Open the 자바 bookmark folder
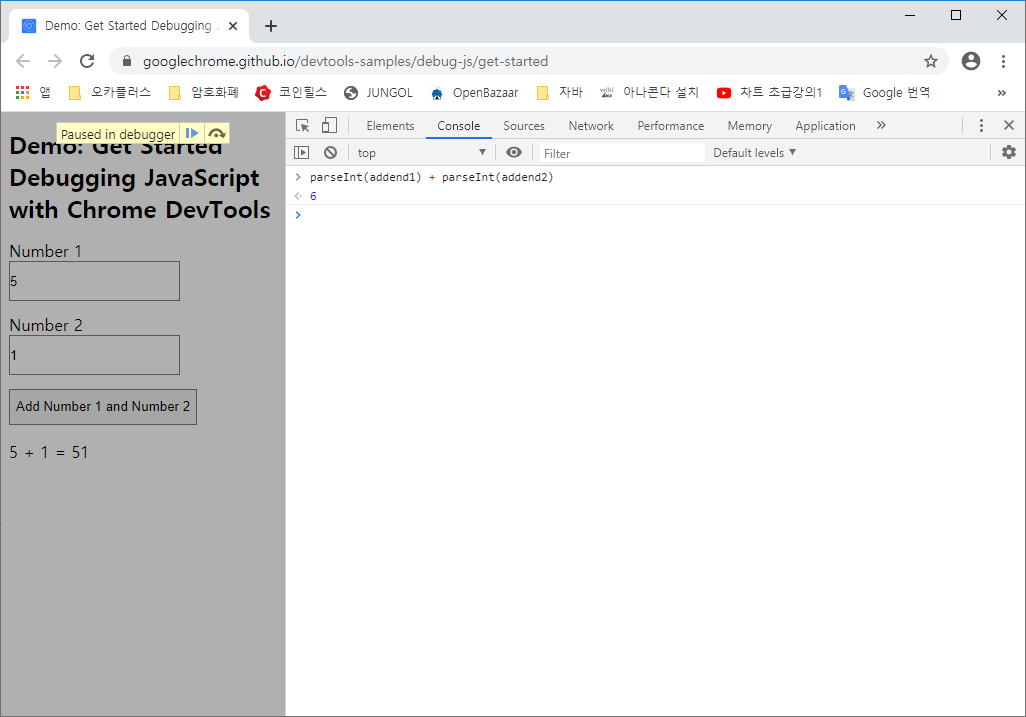The width and height of the screenshot is (1026, 717). click(x=559, y=93)
